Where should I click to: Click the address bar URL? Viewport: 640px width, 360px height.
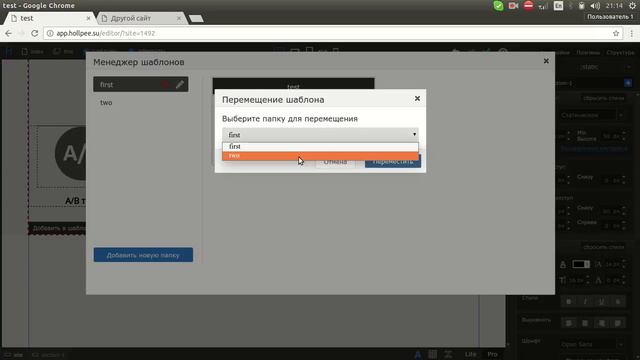click(106, 33)
